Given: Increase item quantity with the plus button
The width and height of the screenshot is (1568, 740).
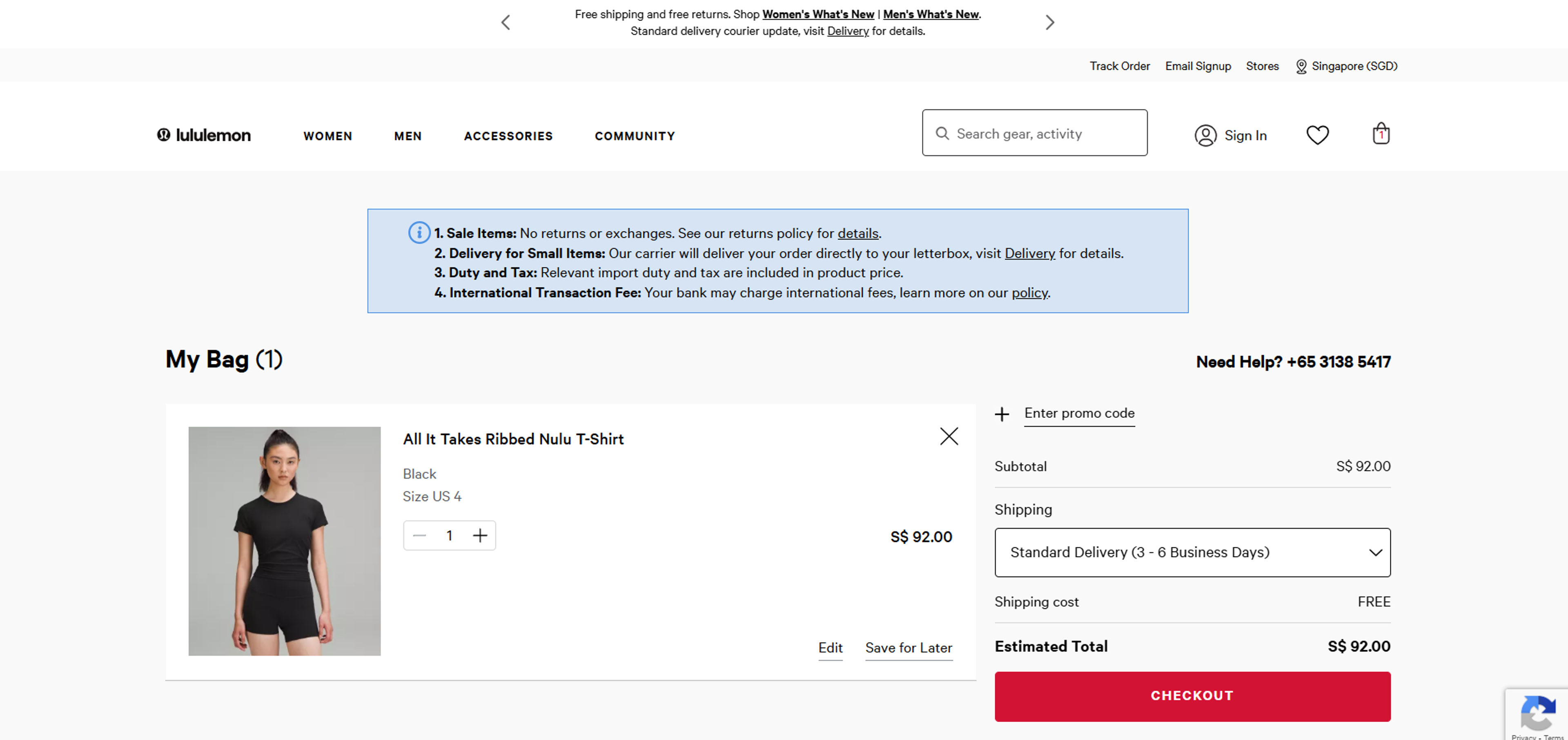Looking at the screenshot, I should point(480,535).
